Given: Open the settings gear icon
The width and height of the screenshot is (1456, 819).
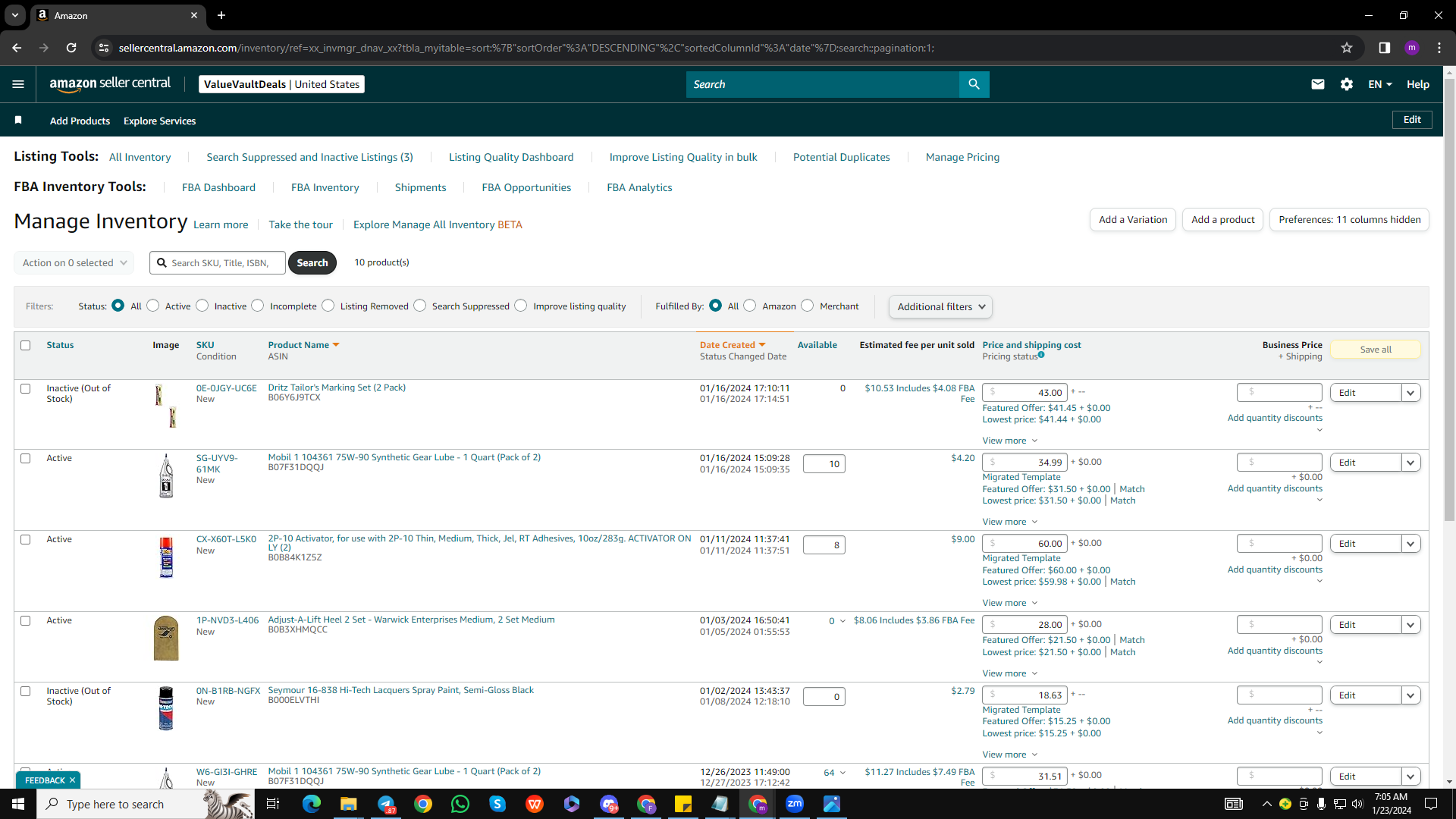Looking at the screenshot, I should (1347, 84).
